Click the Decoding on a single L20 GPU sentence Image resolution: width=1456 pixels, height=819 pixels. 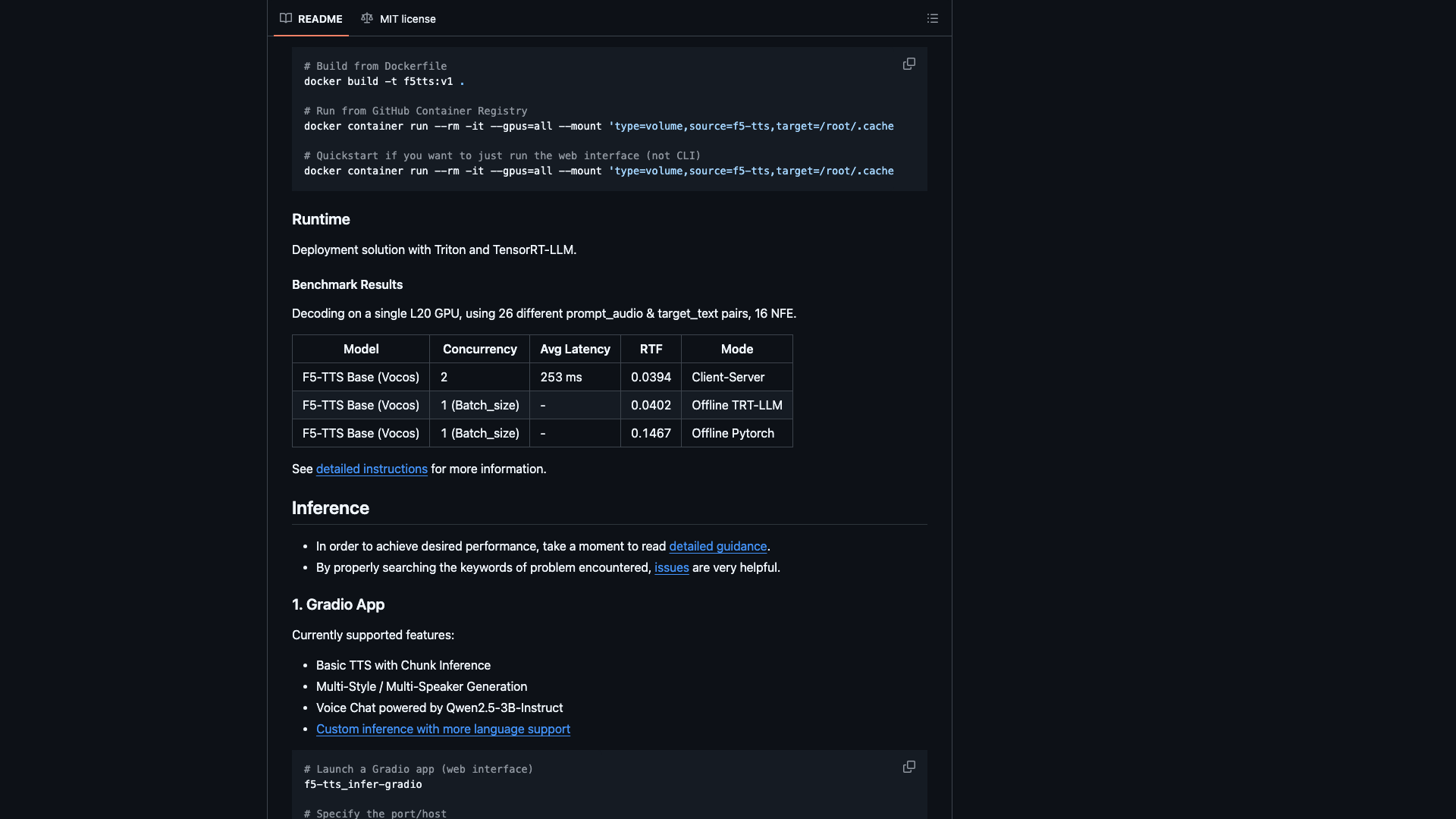[x=544, y=313]
